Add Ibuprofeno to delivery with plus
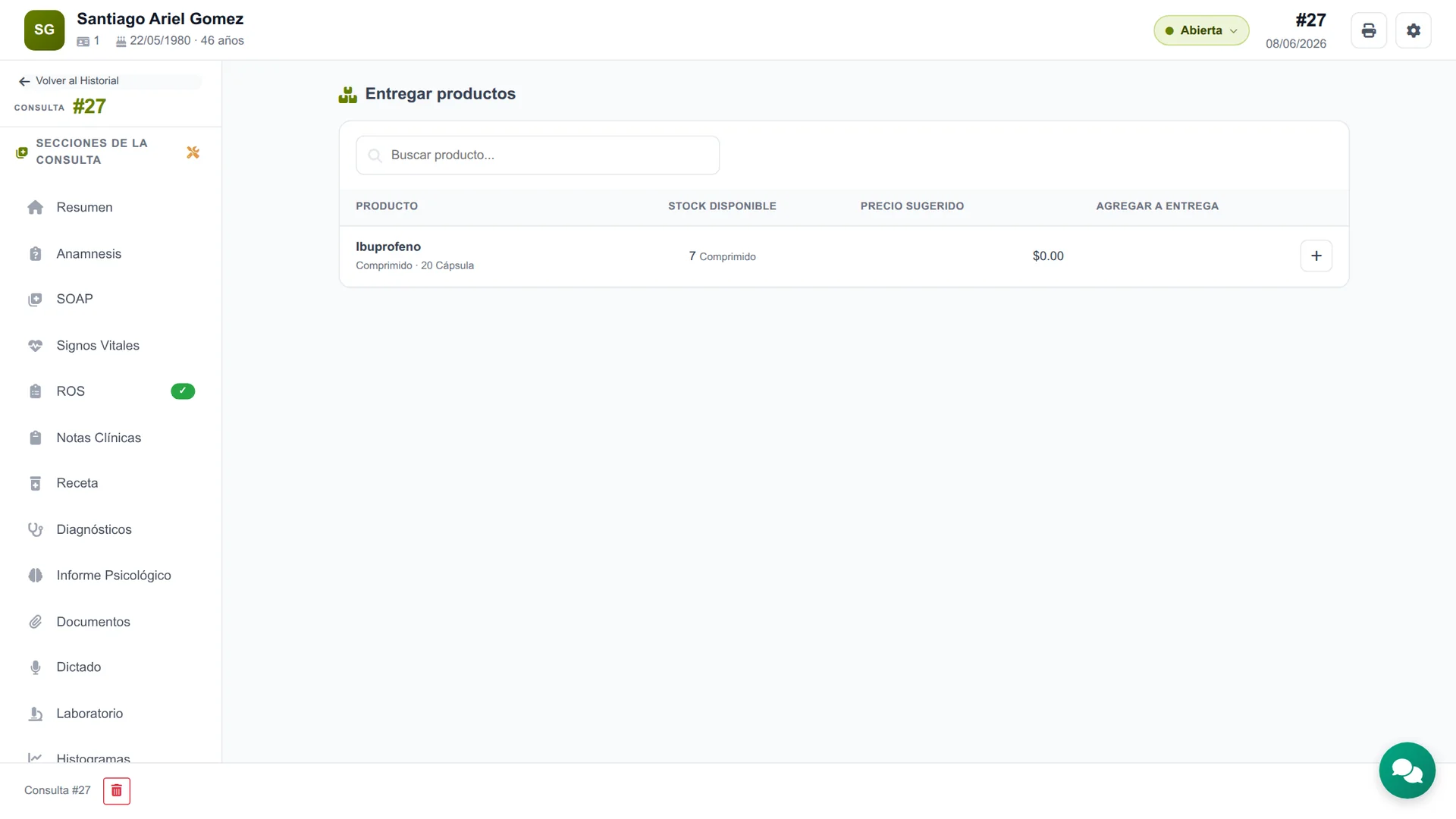The height and width of the screenshot is (819, 1456). (1316, 256)
